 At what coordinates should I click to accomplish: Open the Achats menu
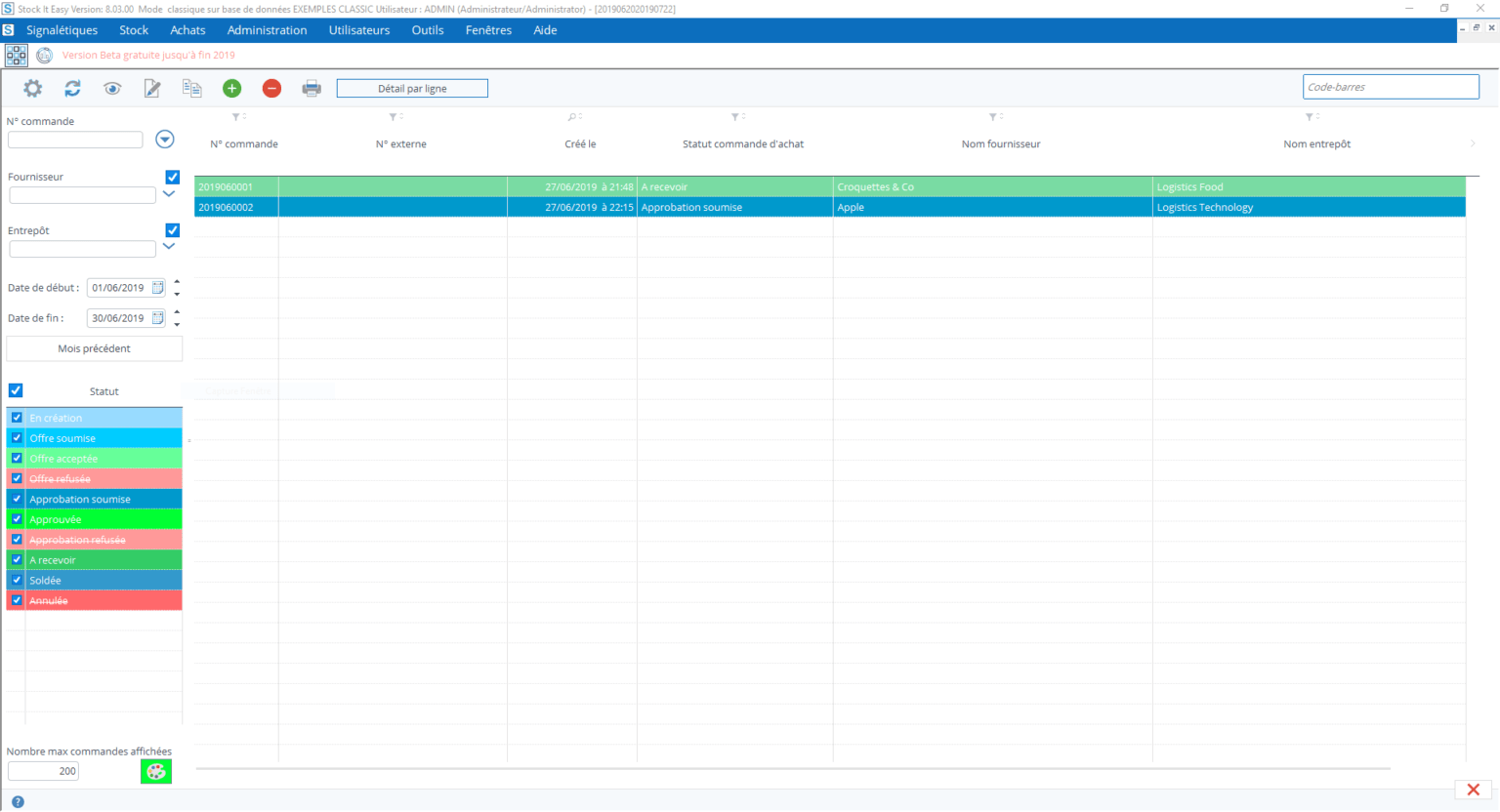pyautogui.click(x=187, y=30)
